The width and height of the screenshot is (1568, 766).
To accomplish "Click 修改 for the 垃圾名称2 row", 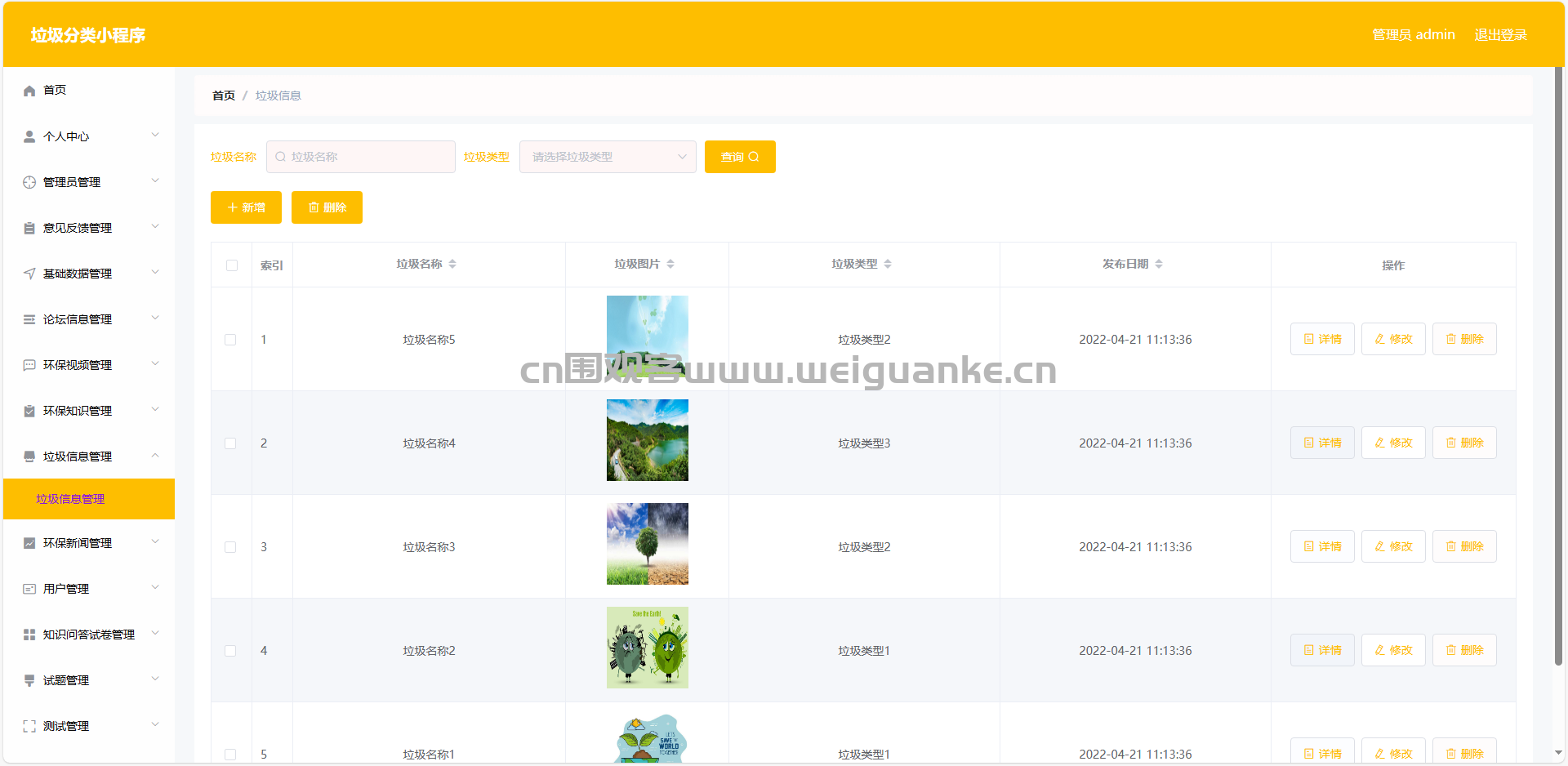I will 1393,650.
